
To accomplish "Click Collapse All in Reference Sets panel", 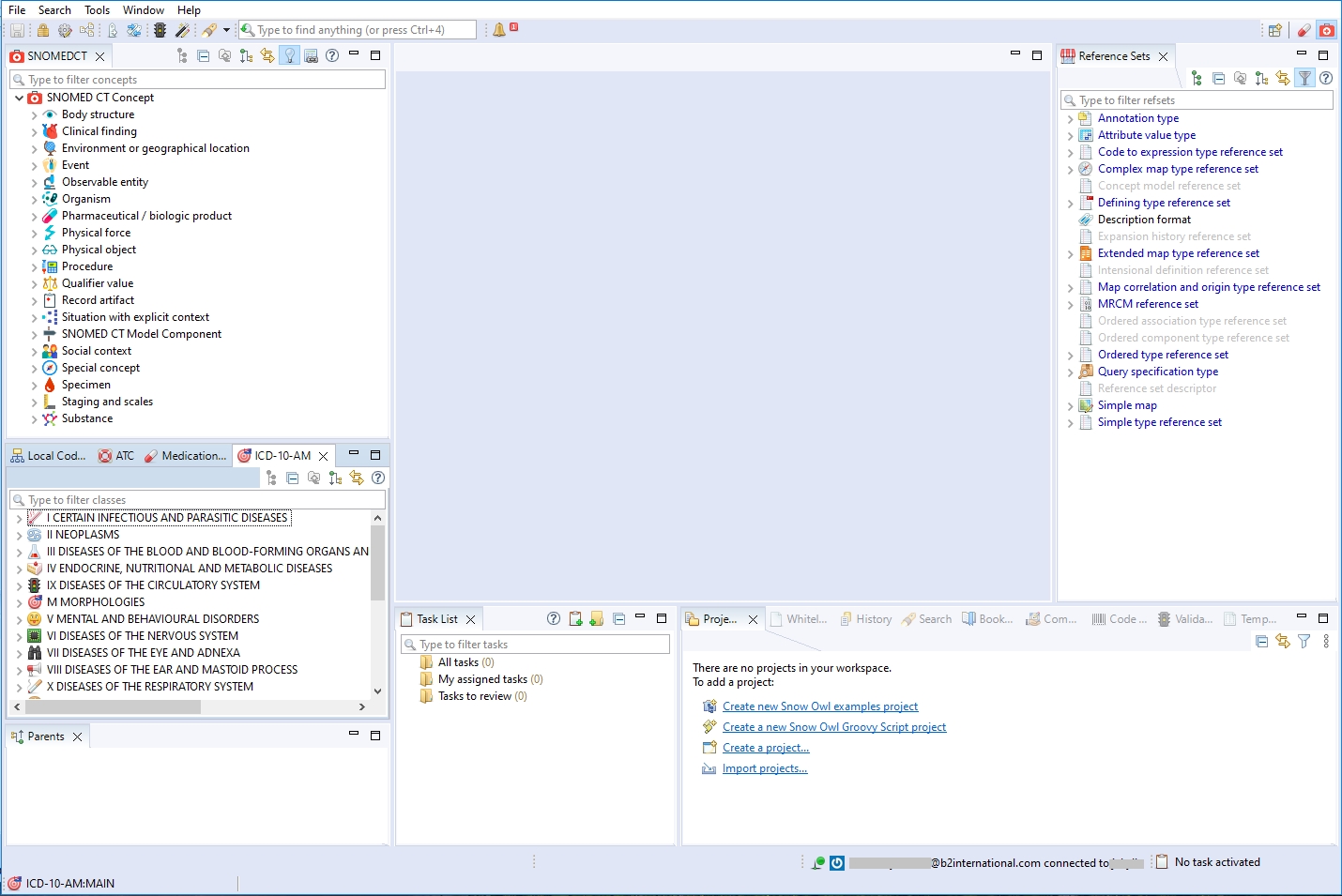I will pos(1218,79).
